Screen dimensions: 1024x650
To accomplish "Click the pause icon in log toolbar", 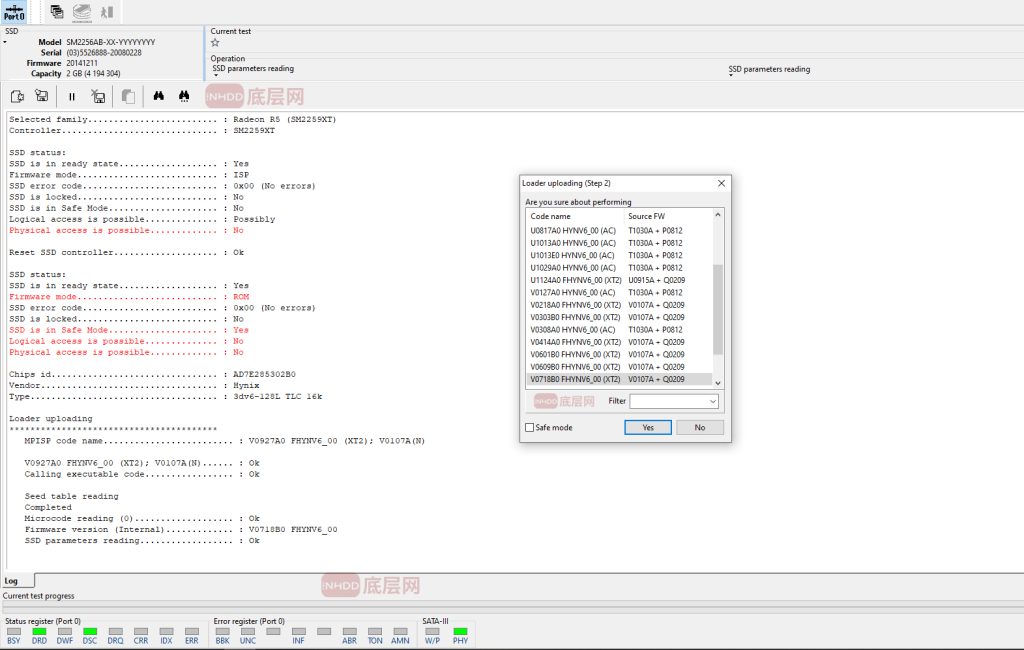I will [x=72, y=97].
